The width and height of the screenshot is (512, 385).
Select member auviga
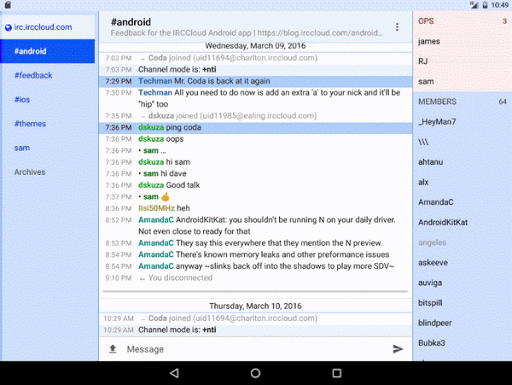point(462,283)
